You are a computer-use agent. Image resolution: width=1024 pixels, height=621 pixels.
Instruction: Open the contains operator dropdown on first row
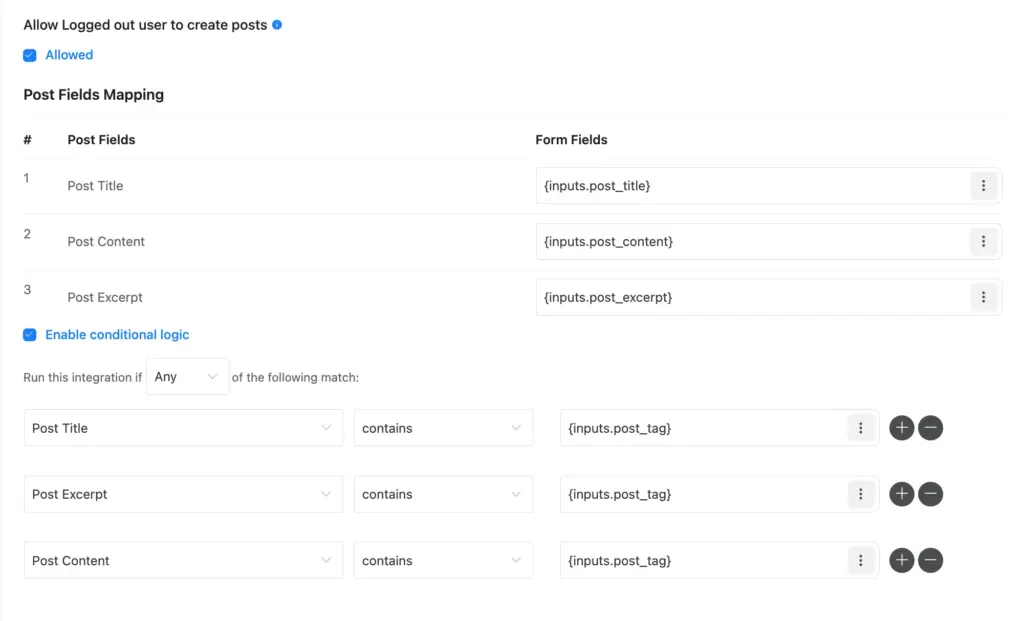click(443, 427)
